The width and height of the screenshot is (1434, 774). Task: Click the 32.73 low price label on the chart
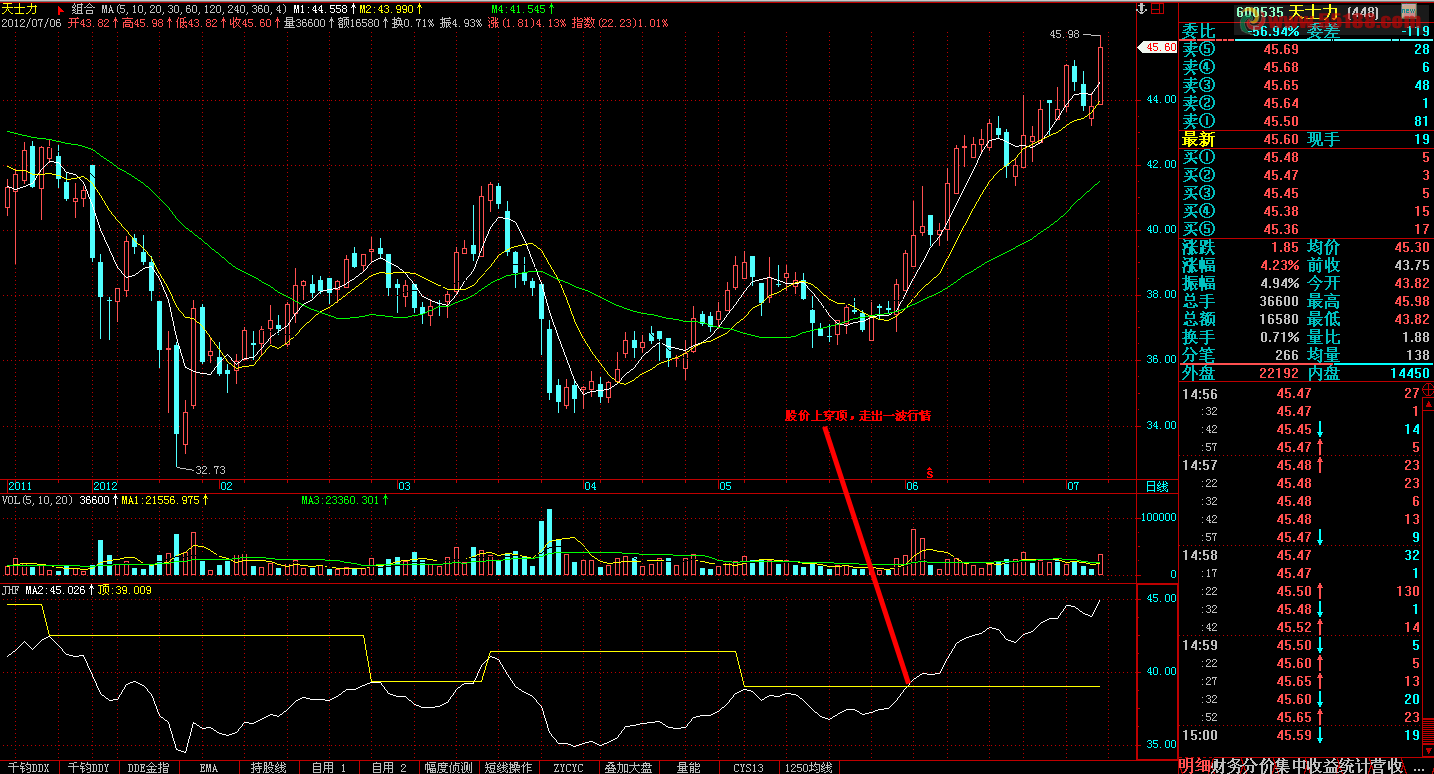(210, 469)
